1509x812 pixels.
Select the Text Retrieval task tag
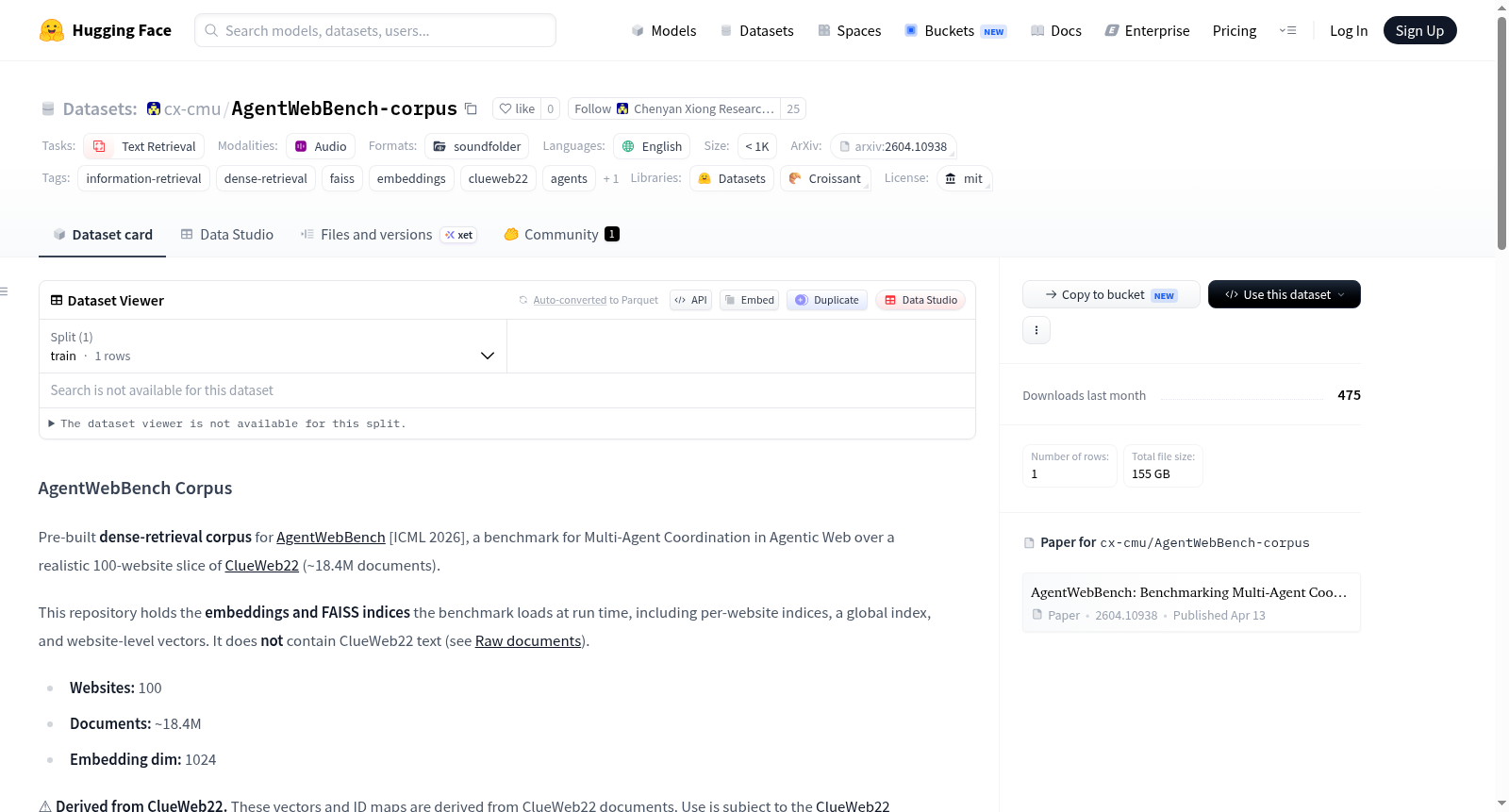click(x=144, y=146)
